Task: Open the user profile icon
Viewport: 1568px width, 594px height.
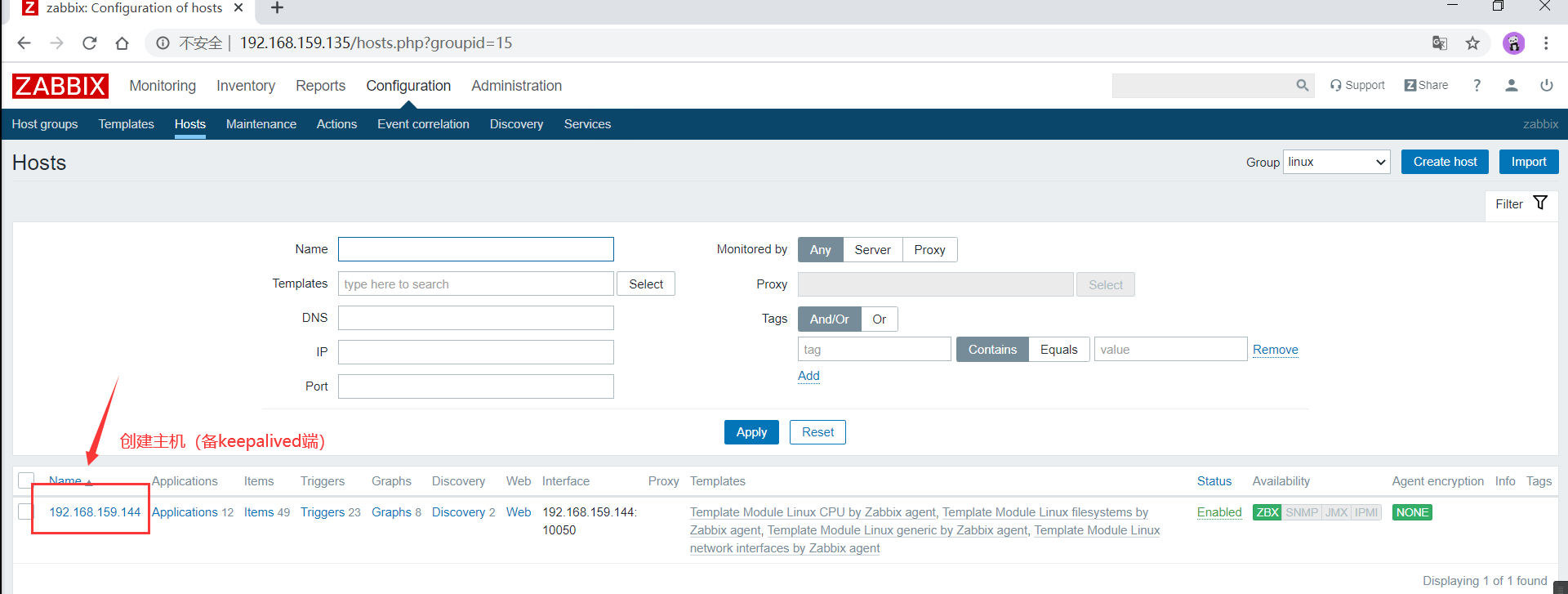Action: tap(1512, 85)
